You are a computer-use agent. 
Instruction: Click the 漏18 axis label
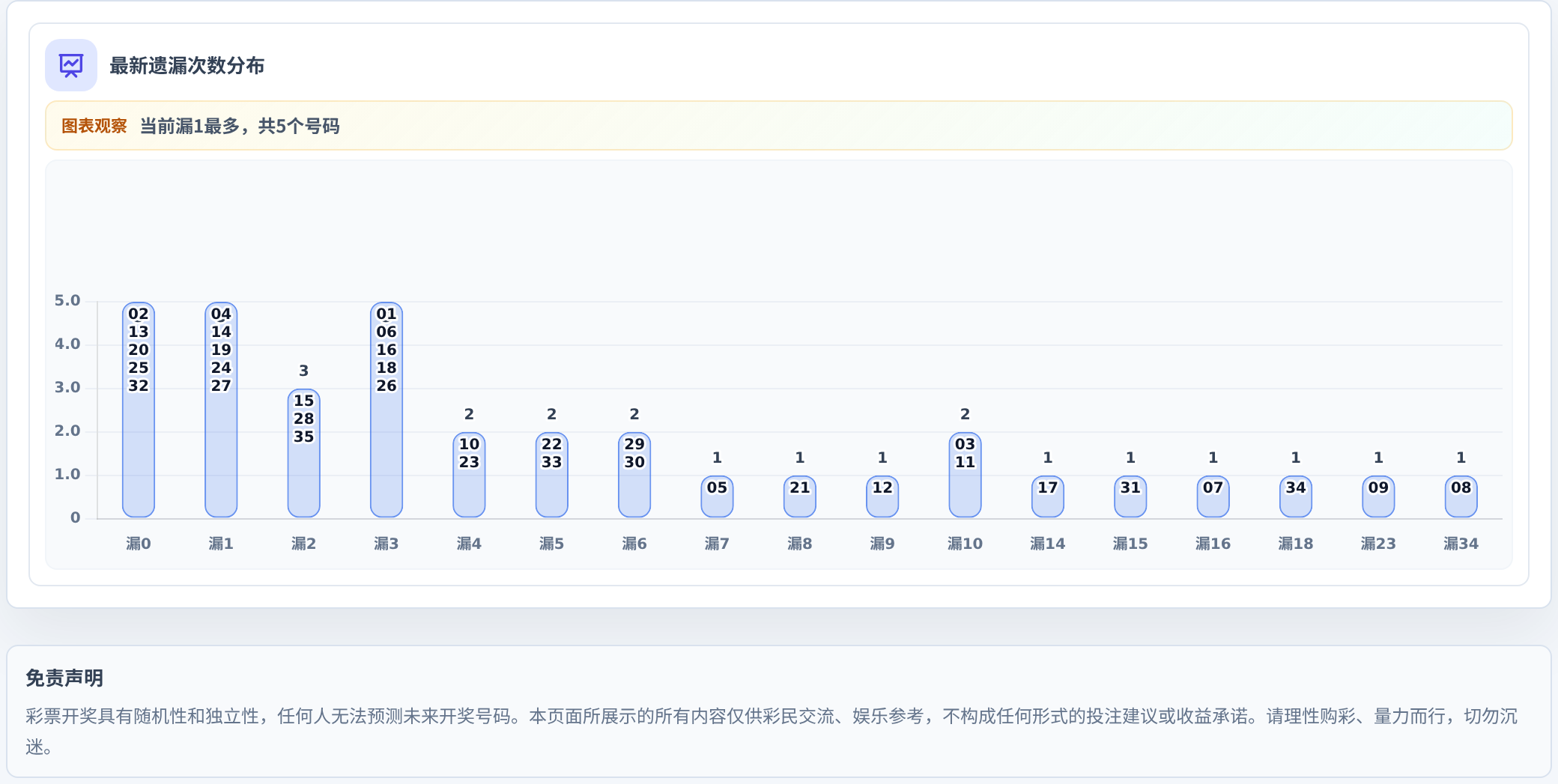click(x=1296, y=544)
